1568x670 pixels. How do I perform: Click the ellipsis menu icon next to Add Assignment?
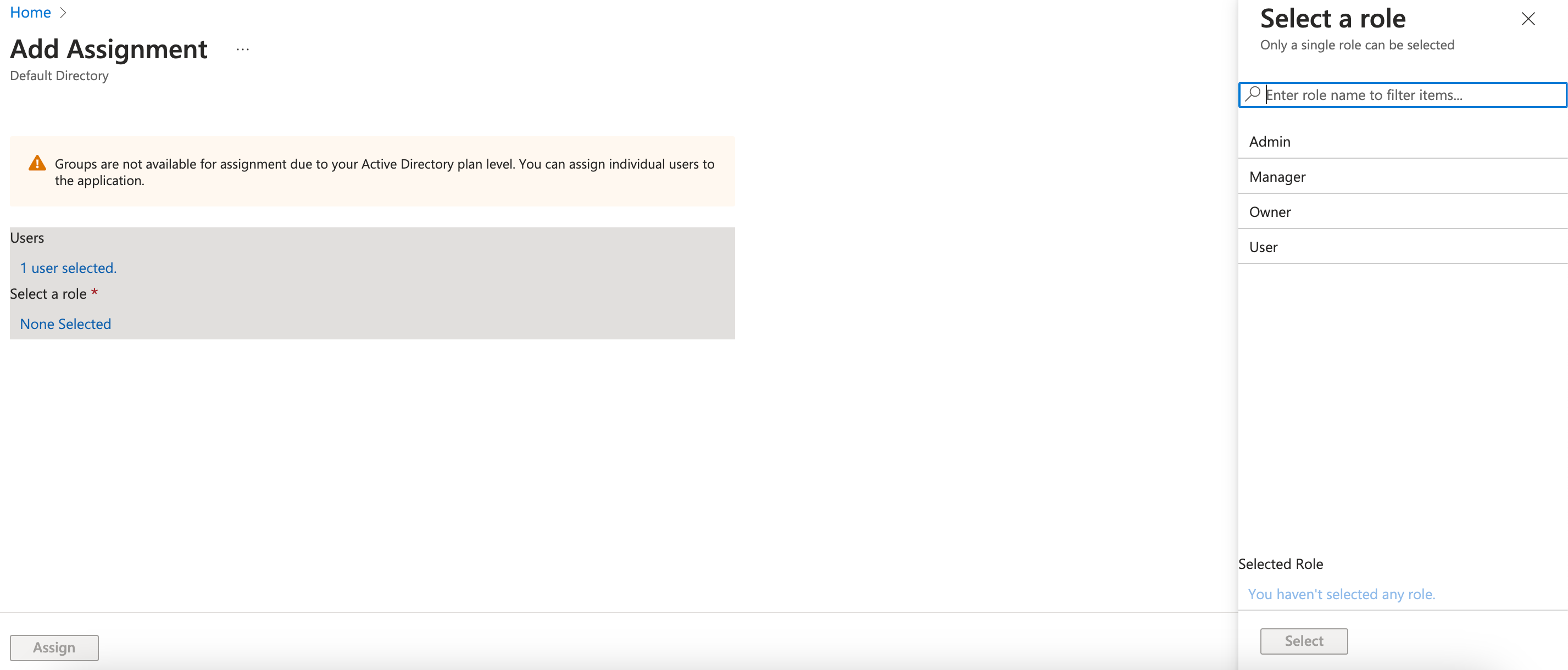(x=244, y=51)
